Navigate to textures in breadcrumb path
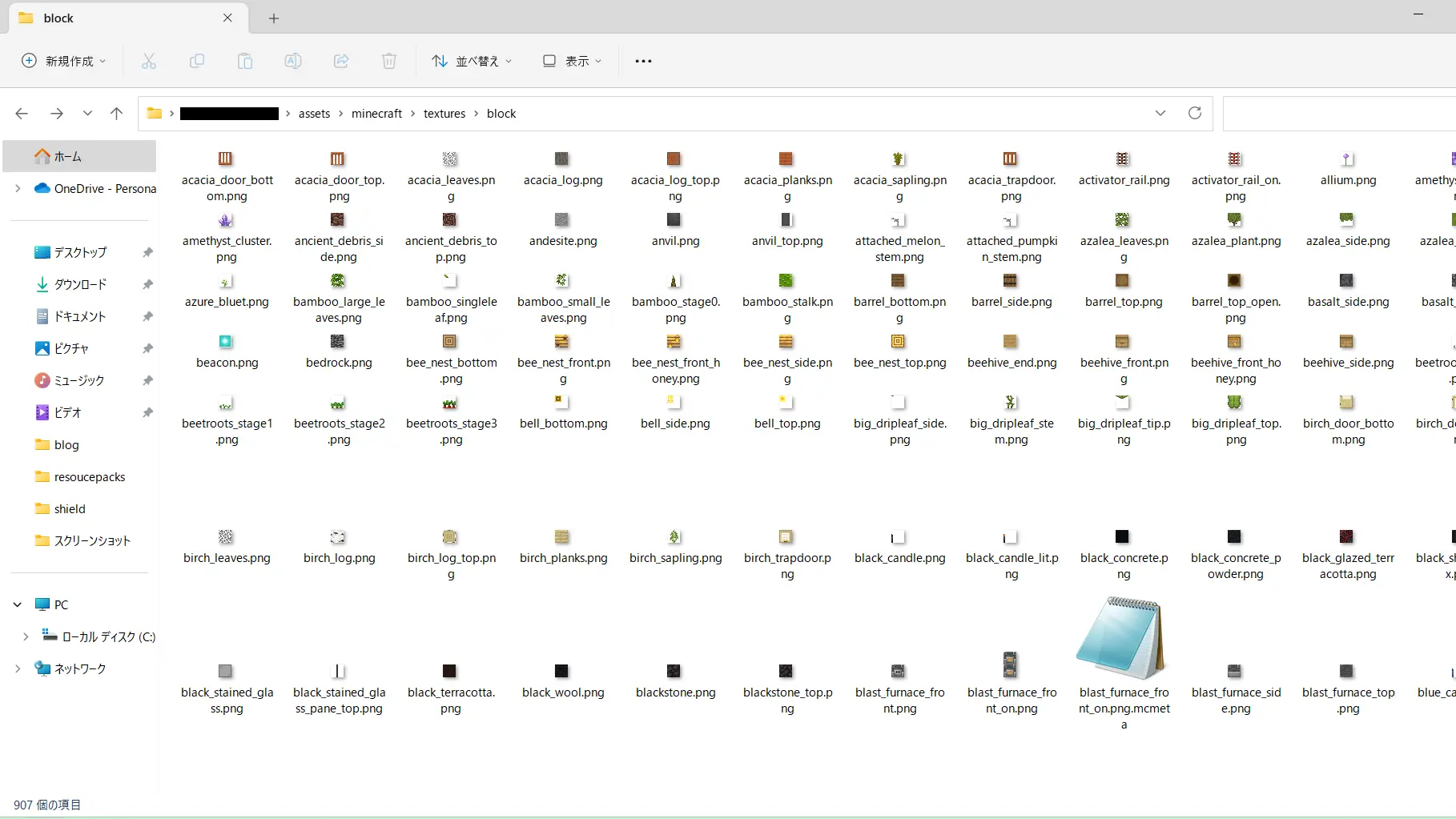Screen dimensions: 1456x819 (x=444, y=114)
